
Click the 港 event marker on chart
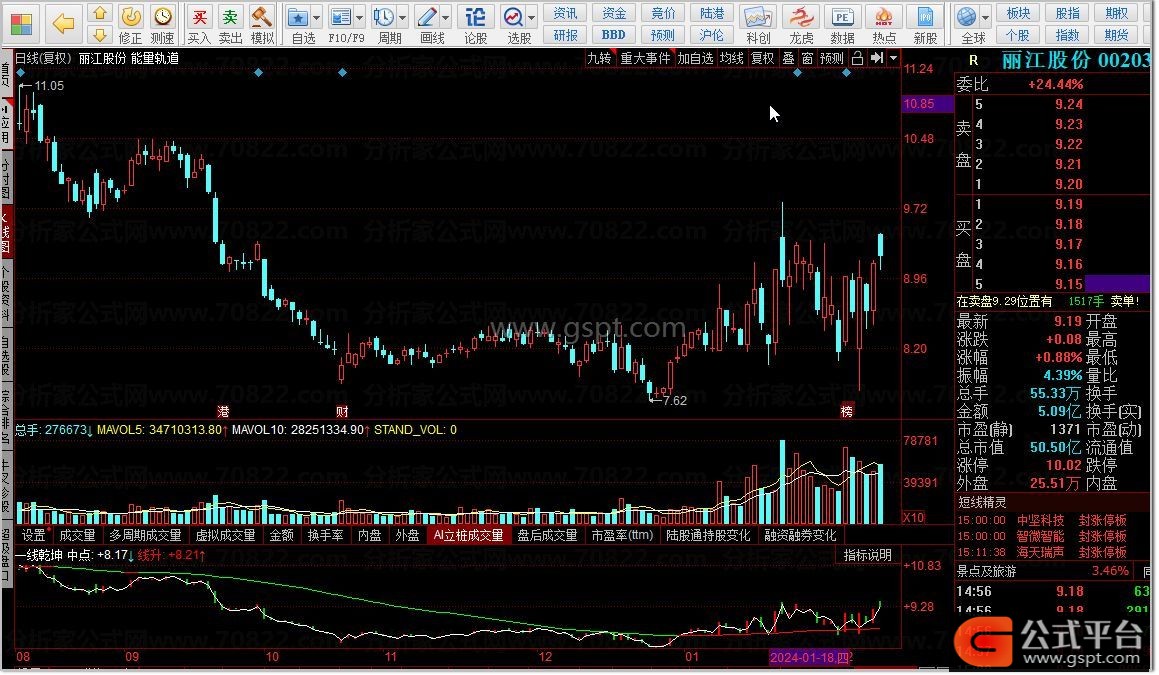[222, 412]
